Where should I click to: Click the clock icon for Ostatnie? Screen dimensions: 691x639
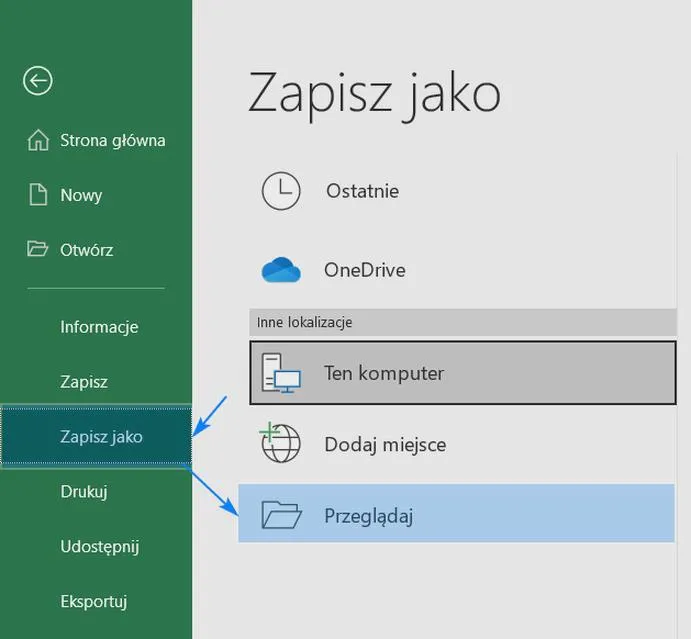(281, 191)
